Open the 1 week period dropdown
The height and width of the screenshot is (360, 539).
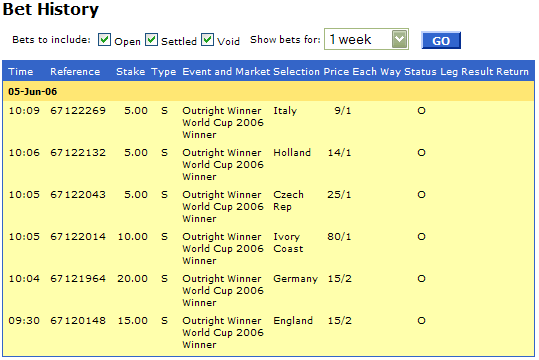(366, 39)
